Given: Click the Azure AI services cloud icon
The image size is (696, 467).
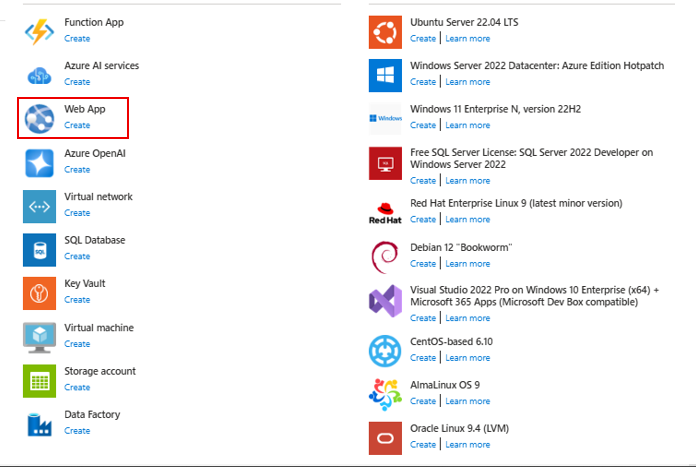Looking at the screenshot, I should (x=40, y=76).
